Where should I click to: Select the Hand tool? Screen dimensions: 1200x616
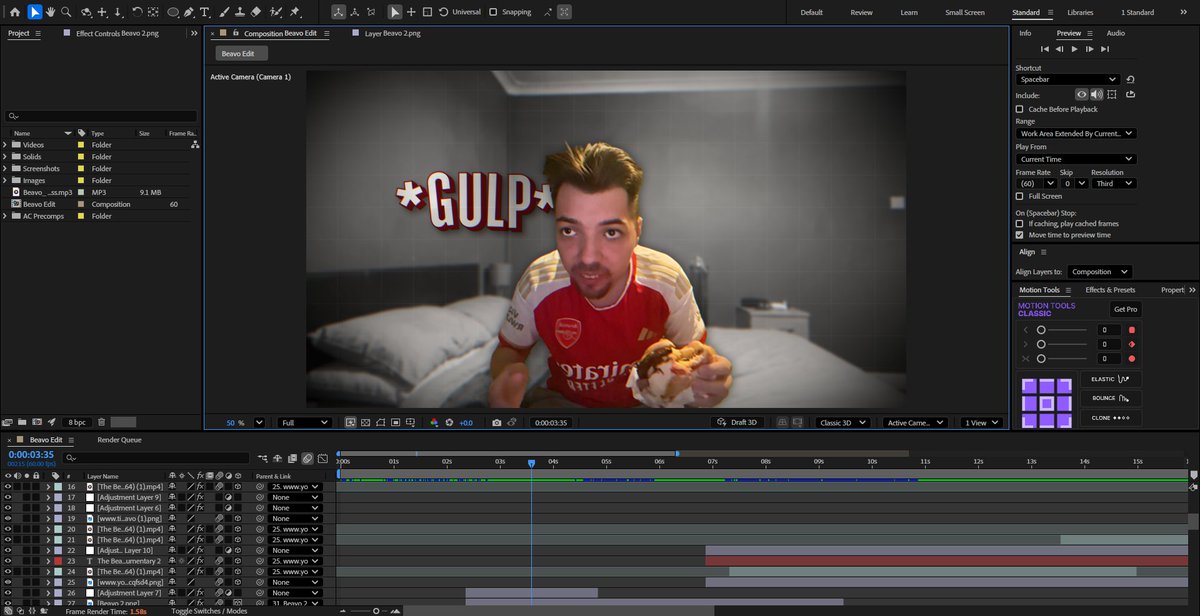(x=50, y=12)
